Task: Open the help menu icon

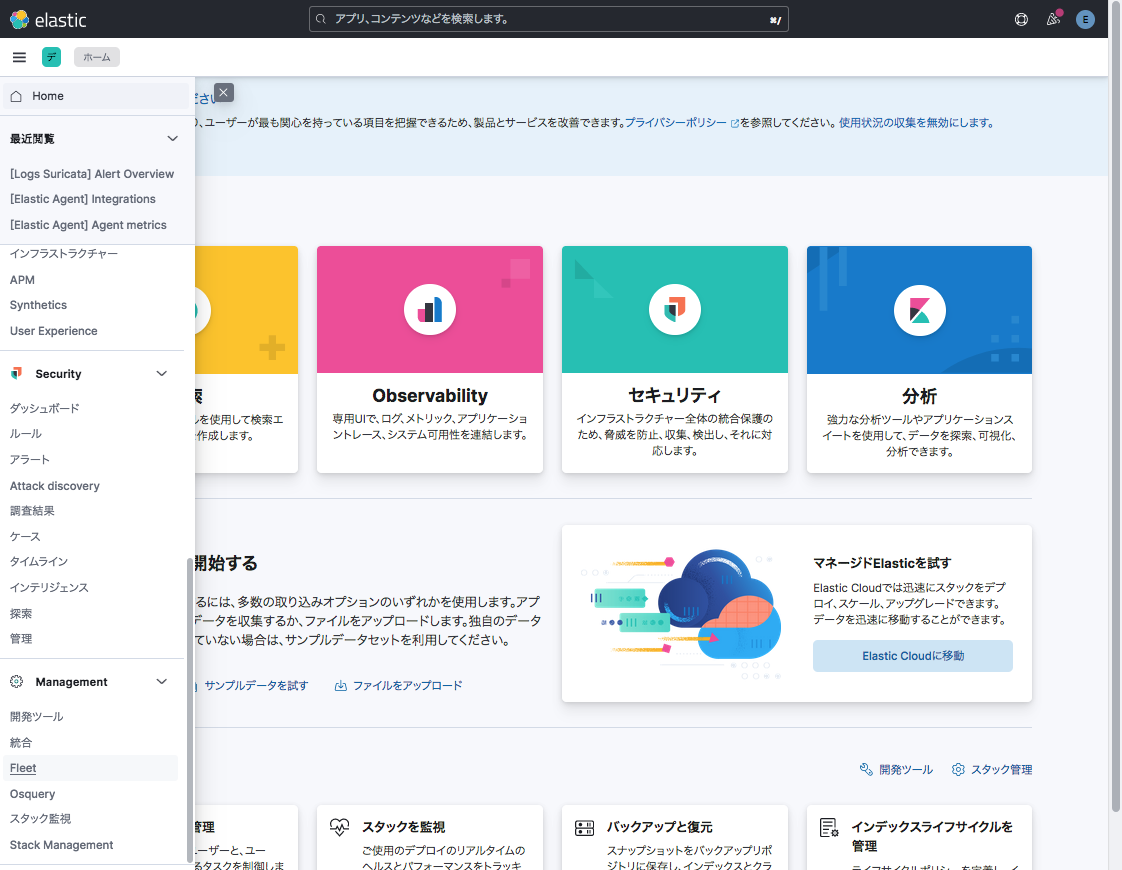Action: click(1021, 19)
